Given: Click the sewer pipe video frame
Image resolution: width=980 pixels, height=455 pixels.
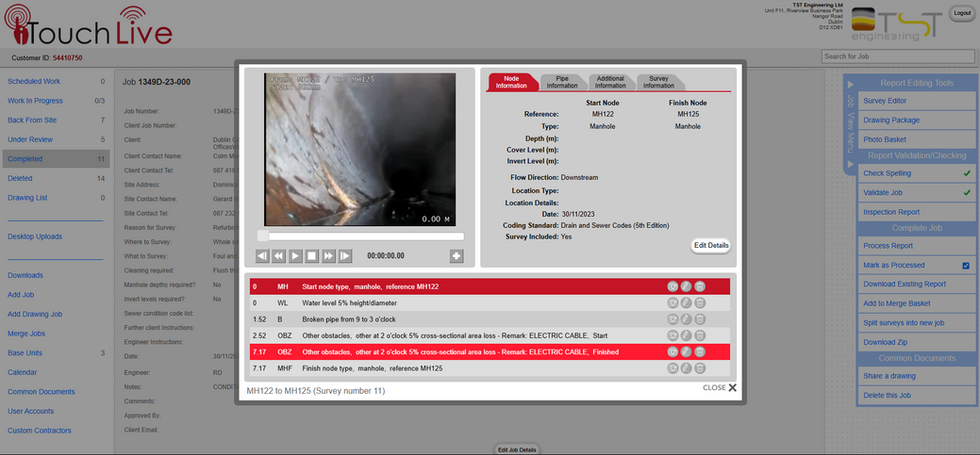Looking at the screenshot, I should pyautogui.click(x=360, y=149).
